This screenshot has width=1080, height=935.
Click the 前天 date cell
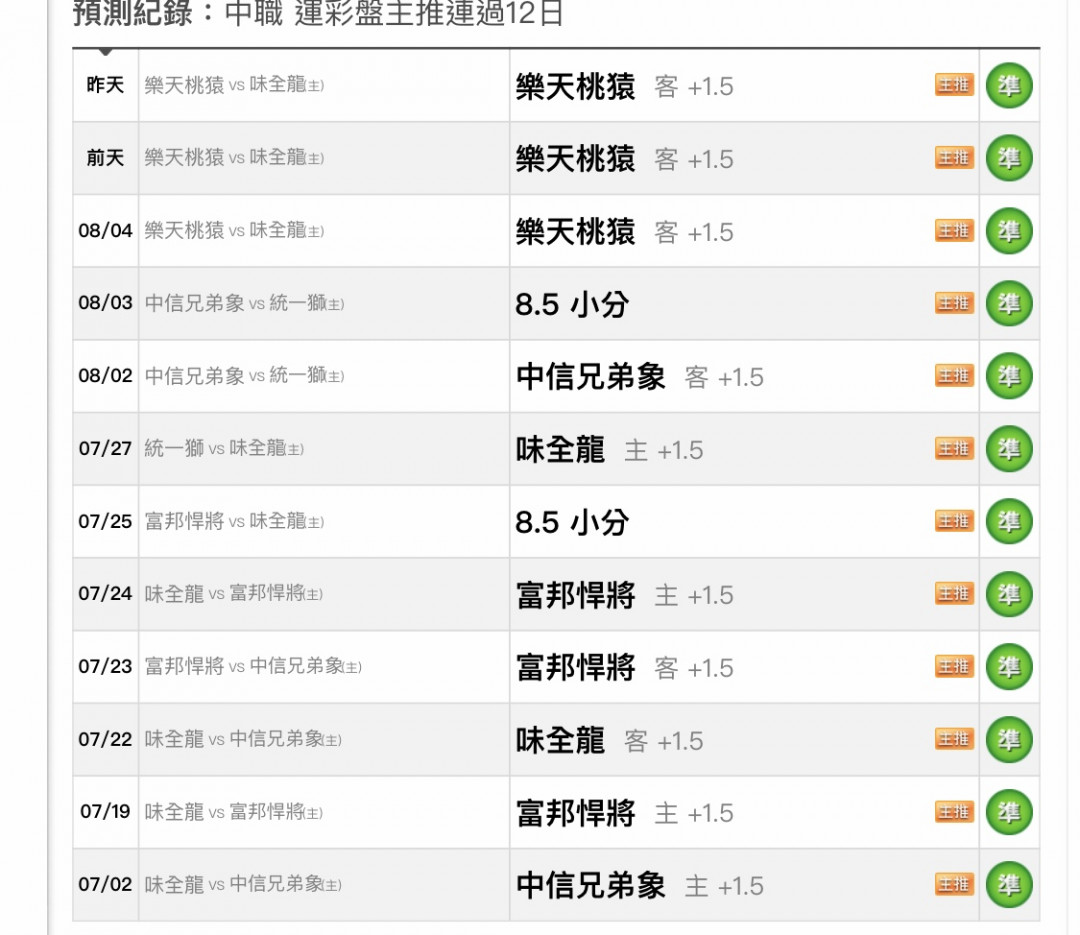click(x=105, y=158)
